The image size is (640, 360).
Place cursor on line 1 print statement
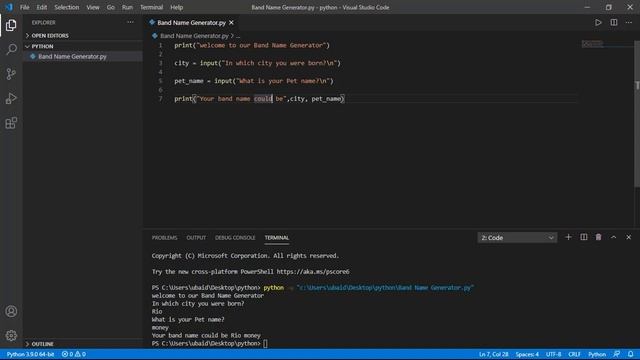pos(252,45)
